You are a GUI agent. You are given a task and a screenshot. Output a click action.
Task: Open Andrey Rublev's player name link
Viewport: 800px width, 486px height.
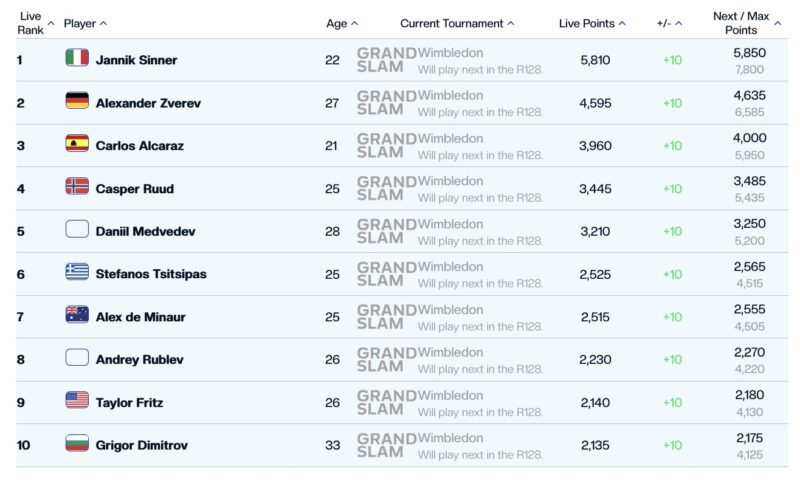click(x=139, y=360)
